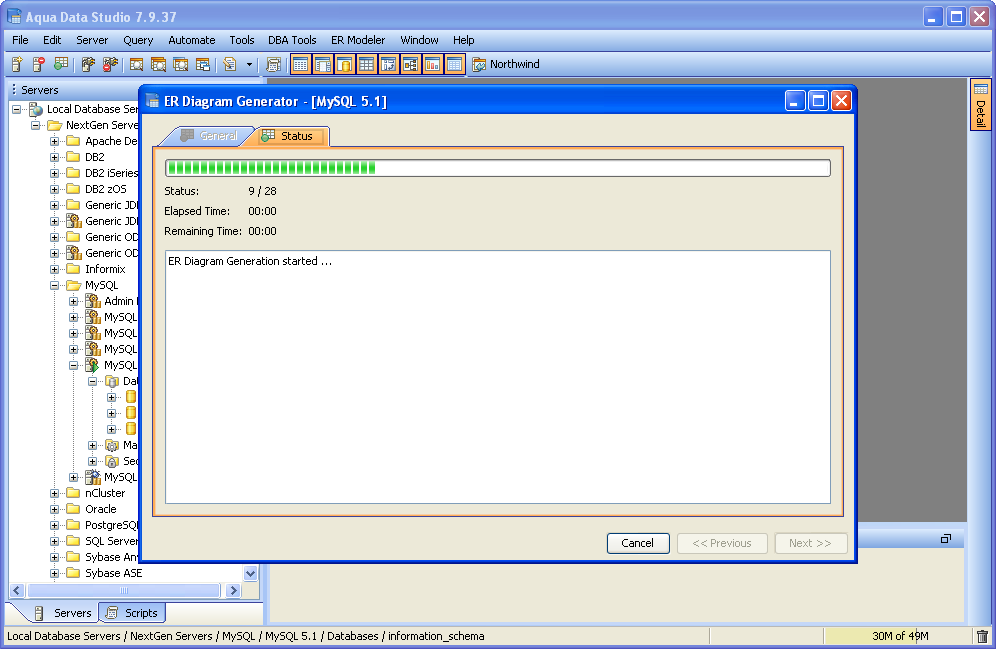
Task: Expand the DB2 folder node
Action: 55,157
